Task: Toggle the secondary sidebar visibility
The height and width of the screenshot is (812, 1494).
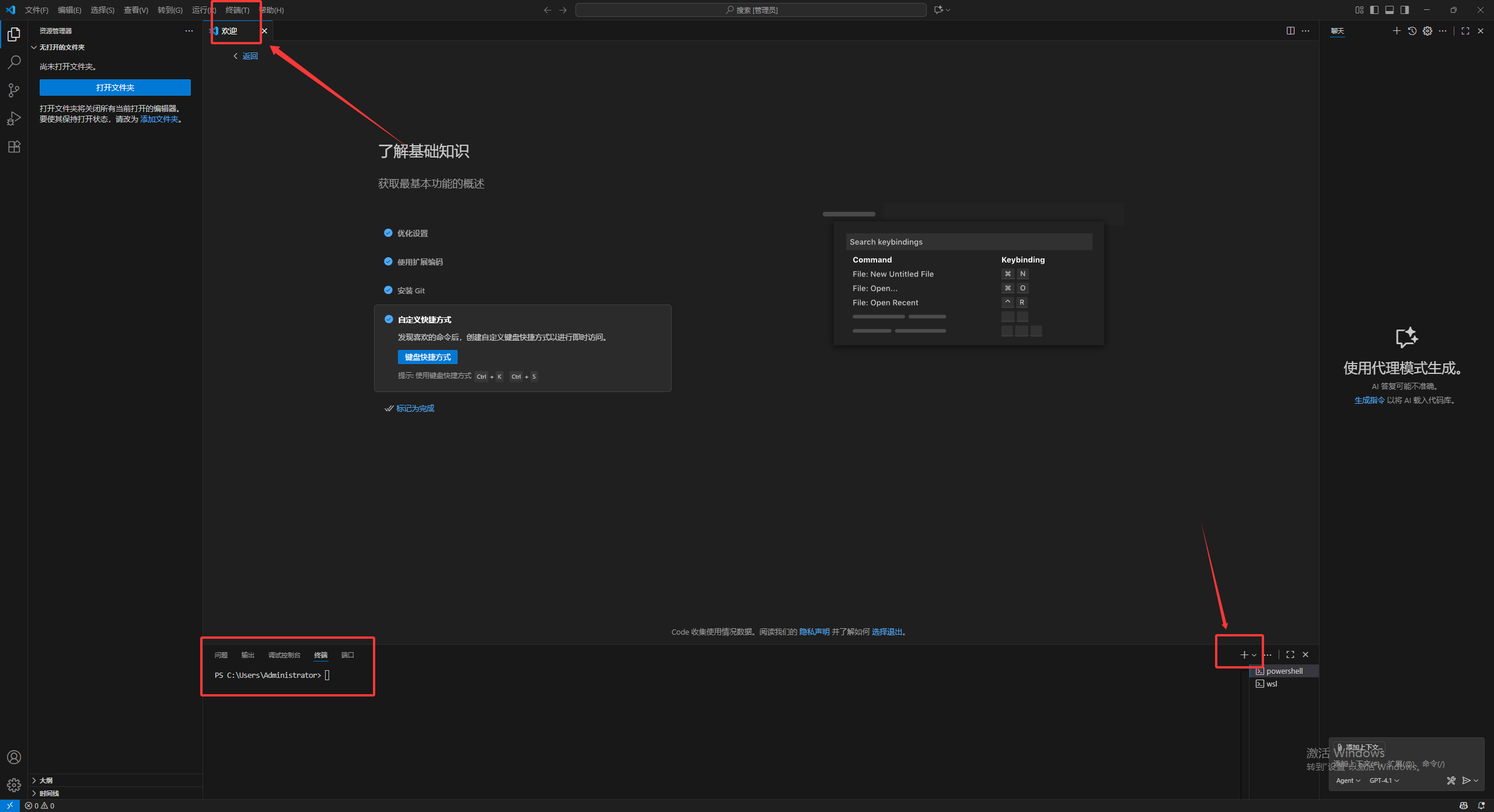Action: [1405, 10]
